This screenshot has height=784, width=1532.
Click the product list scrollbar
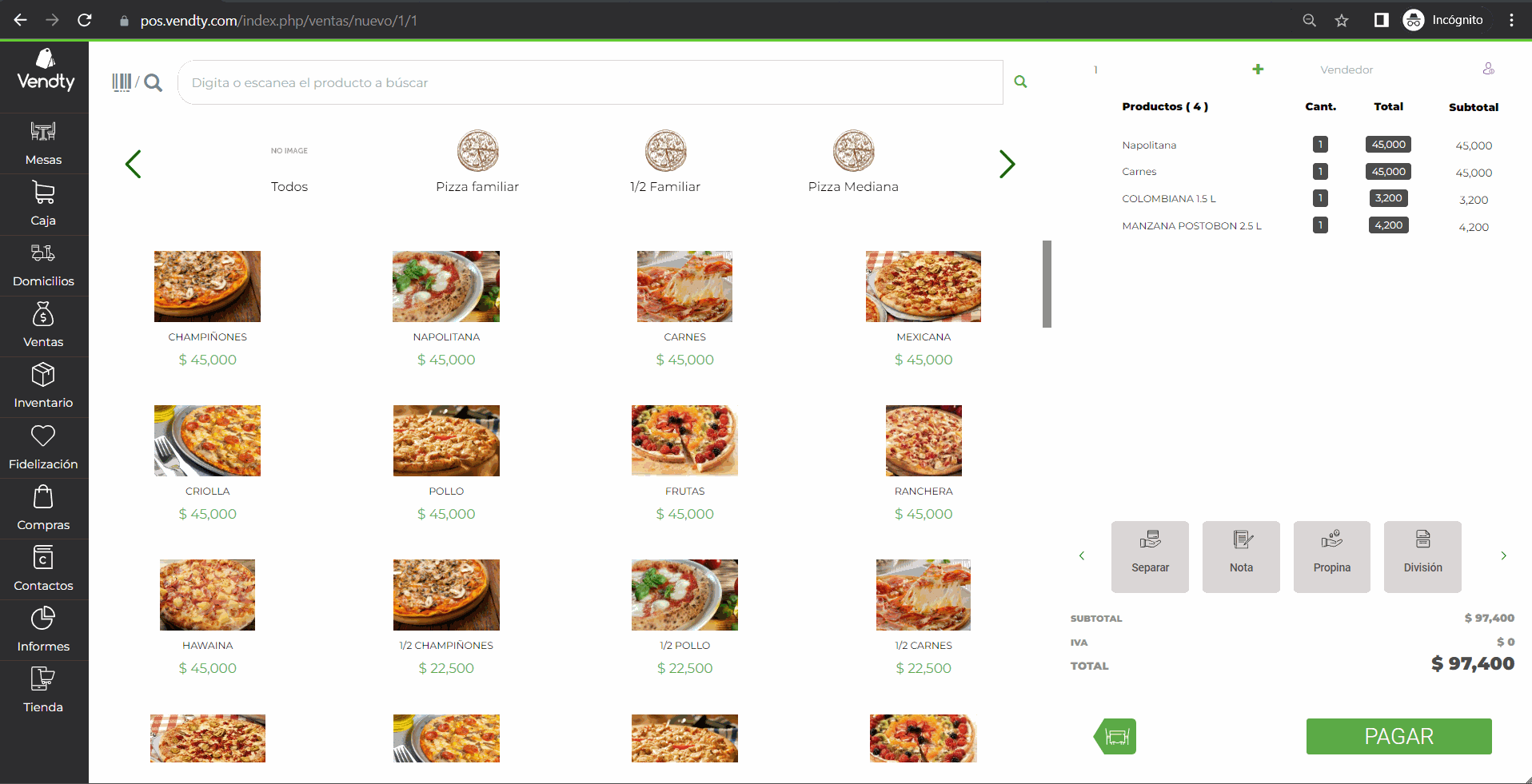click(x=1047, y=284)
